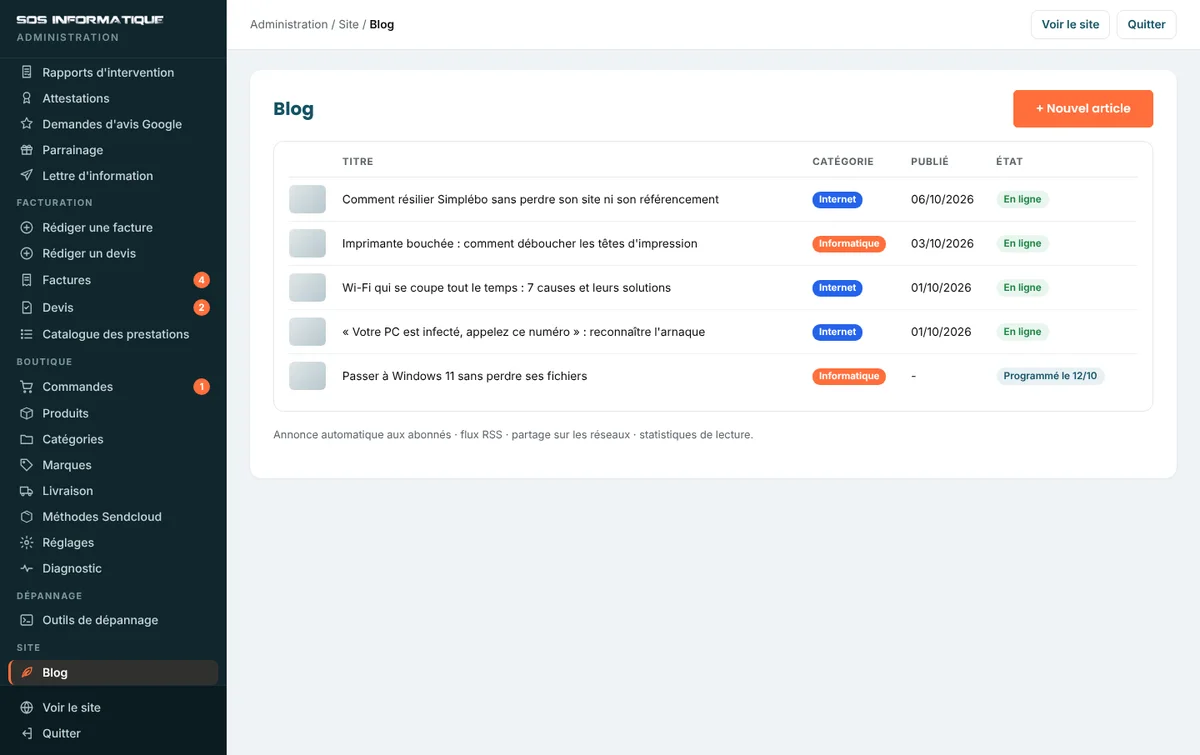Click the En ligne status dated 06/10/2026
This screenshot has width=1200, height=755.
[x=1022, y=199]
